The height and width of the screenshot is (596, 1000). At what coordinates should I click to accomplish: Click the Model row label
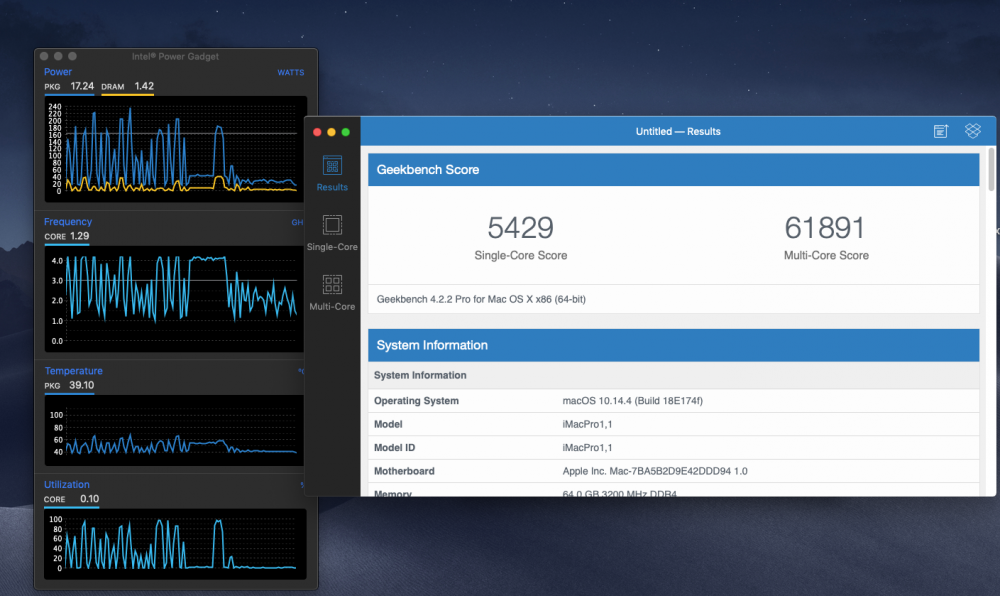click(x=388, y=424)
